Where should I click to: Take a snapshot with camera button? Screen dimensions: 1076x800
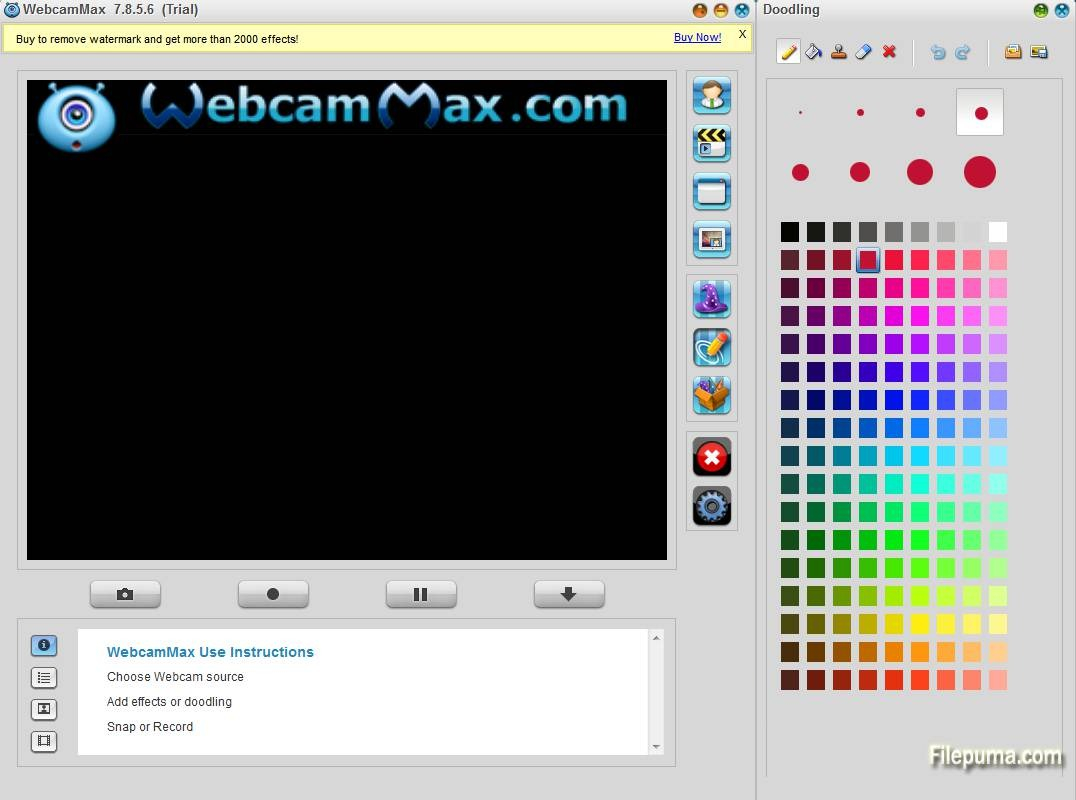coord(125,594)
